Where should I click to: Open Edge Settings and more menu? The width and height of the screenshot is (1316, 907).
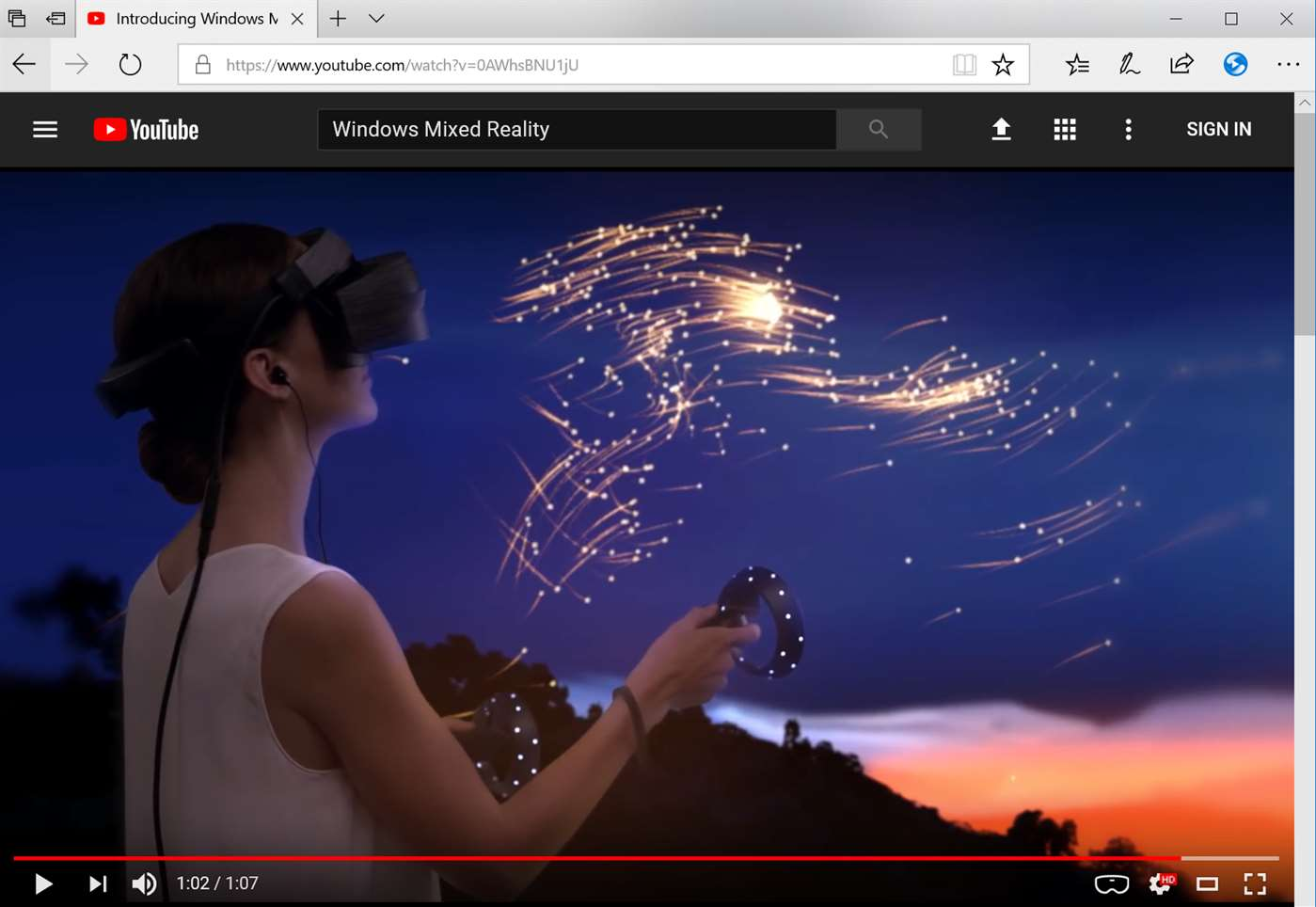pos(1288,64)
